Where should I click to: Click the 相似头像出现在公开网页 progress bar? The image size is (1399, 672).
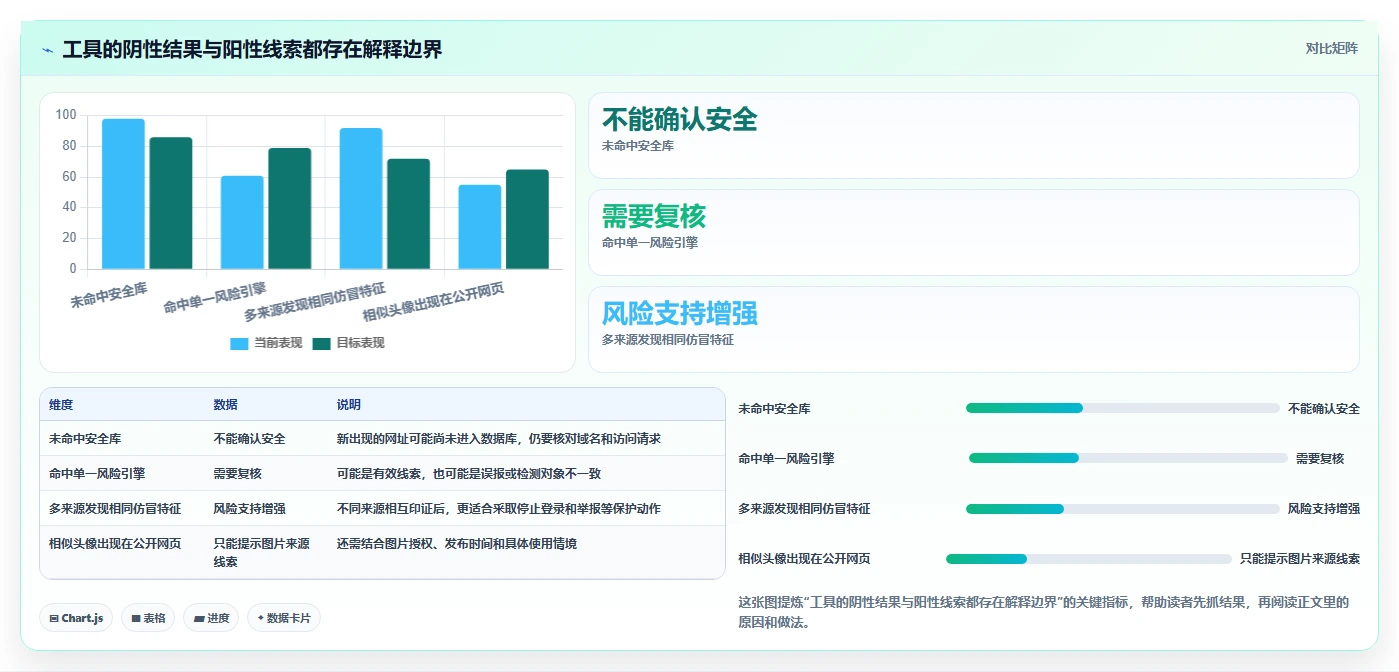tap(1088, 558)
